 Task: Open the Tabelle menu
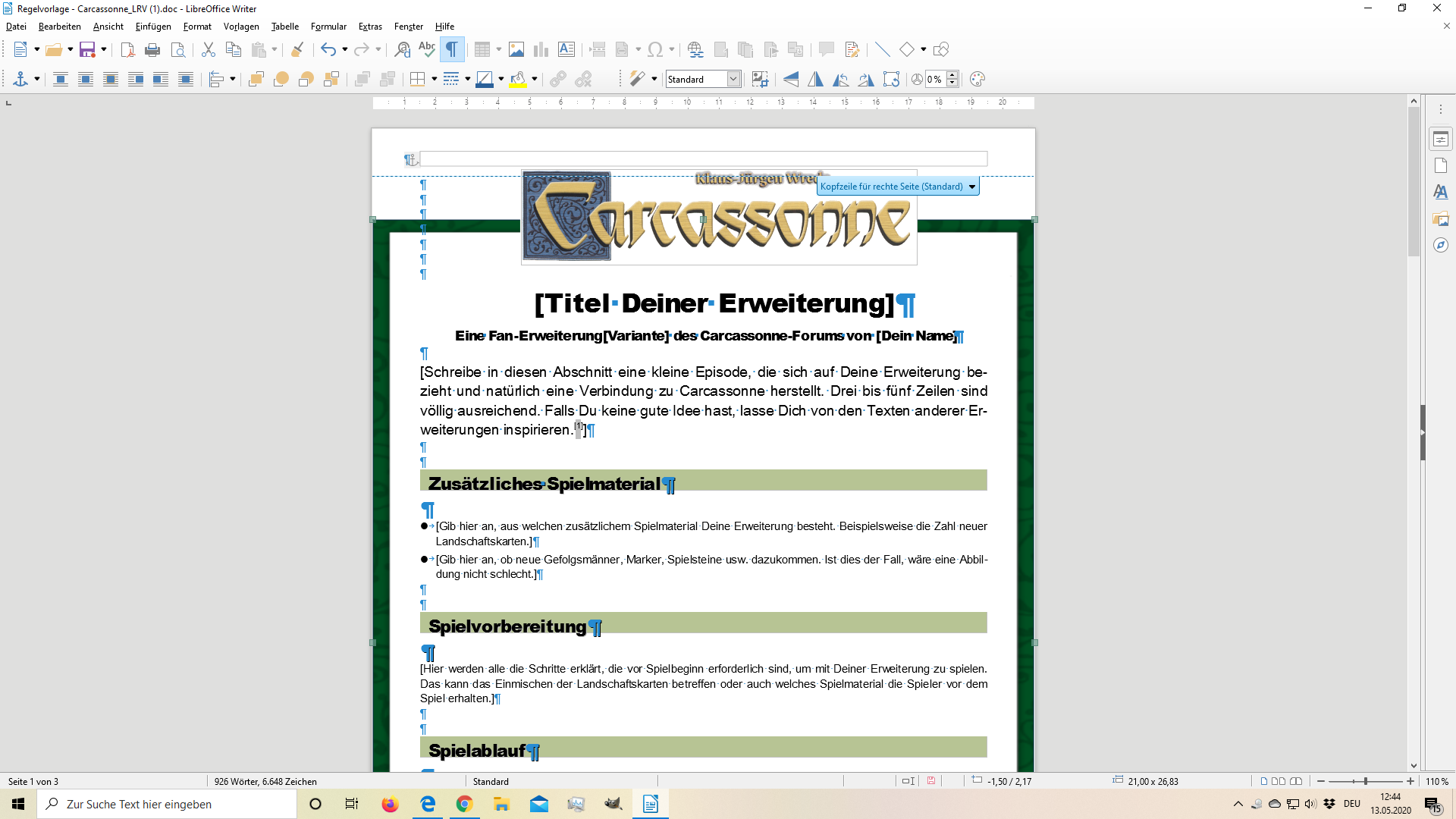285,27
